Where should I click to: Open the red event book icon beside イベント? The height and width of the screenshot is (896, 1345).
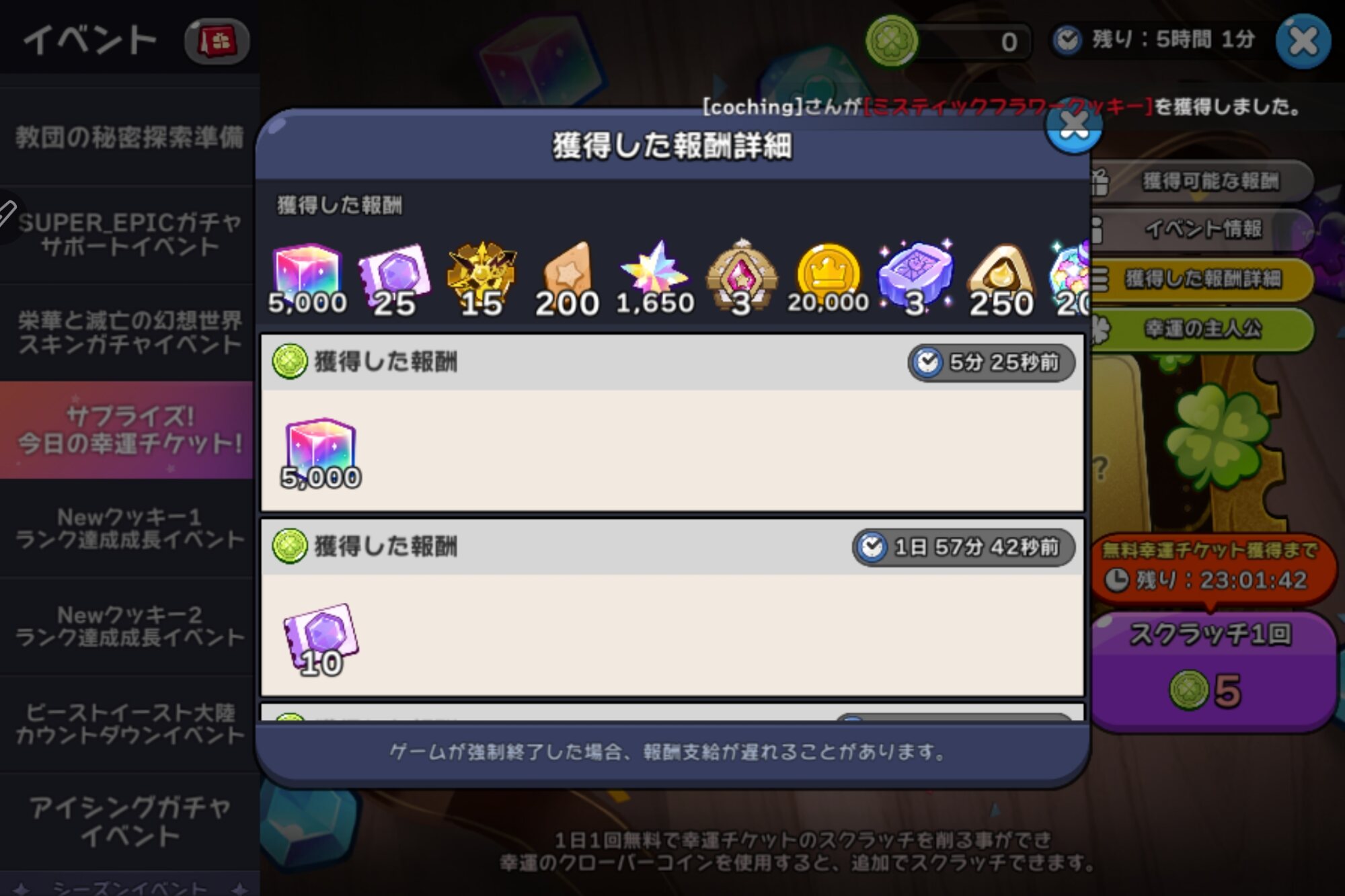(x=217, y=42)
